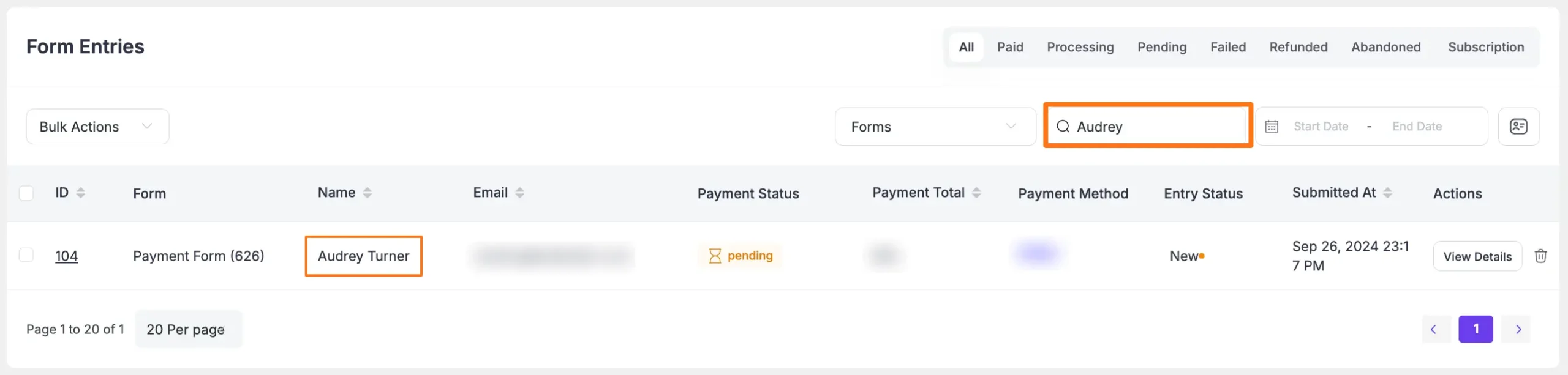Screen dimensions: 1568x375
Task: Switch to the Refunded tab
Action: 1298,47
